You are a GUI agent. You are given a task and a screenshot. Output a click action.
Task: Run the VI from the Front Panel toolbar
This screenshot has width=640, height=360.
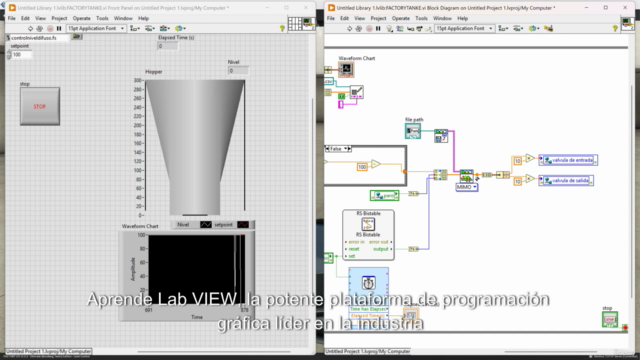30,29
